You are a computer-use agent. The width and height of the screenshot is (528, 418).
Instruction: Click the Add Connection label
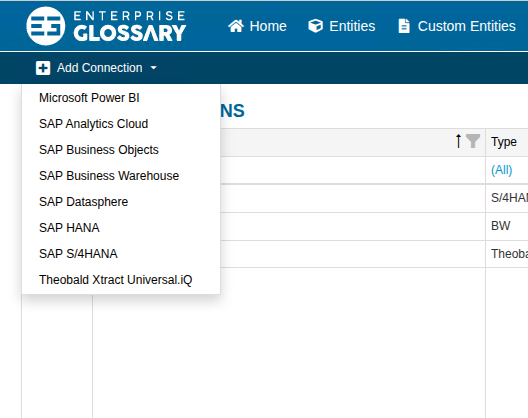(100, 68)
